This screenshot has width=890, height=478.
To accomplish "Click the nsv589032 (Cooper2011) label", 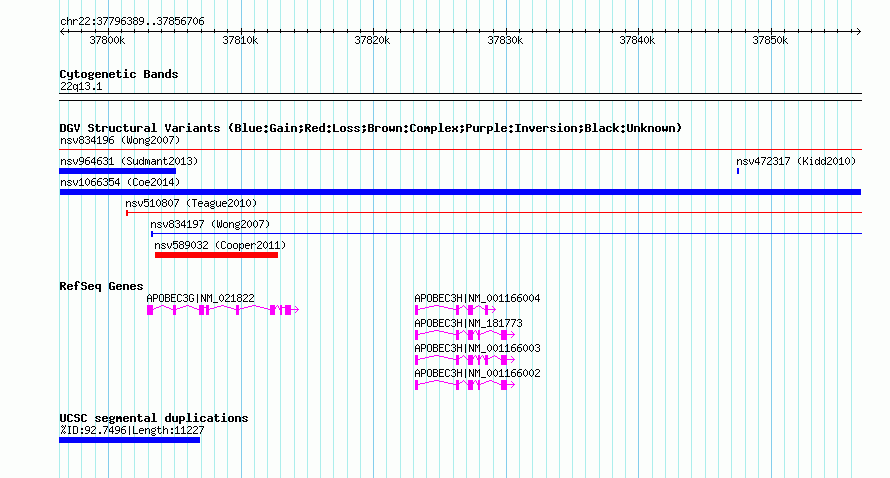I will pos(220,245).
